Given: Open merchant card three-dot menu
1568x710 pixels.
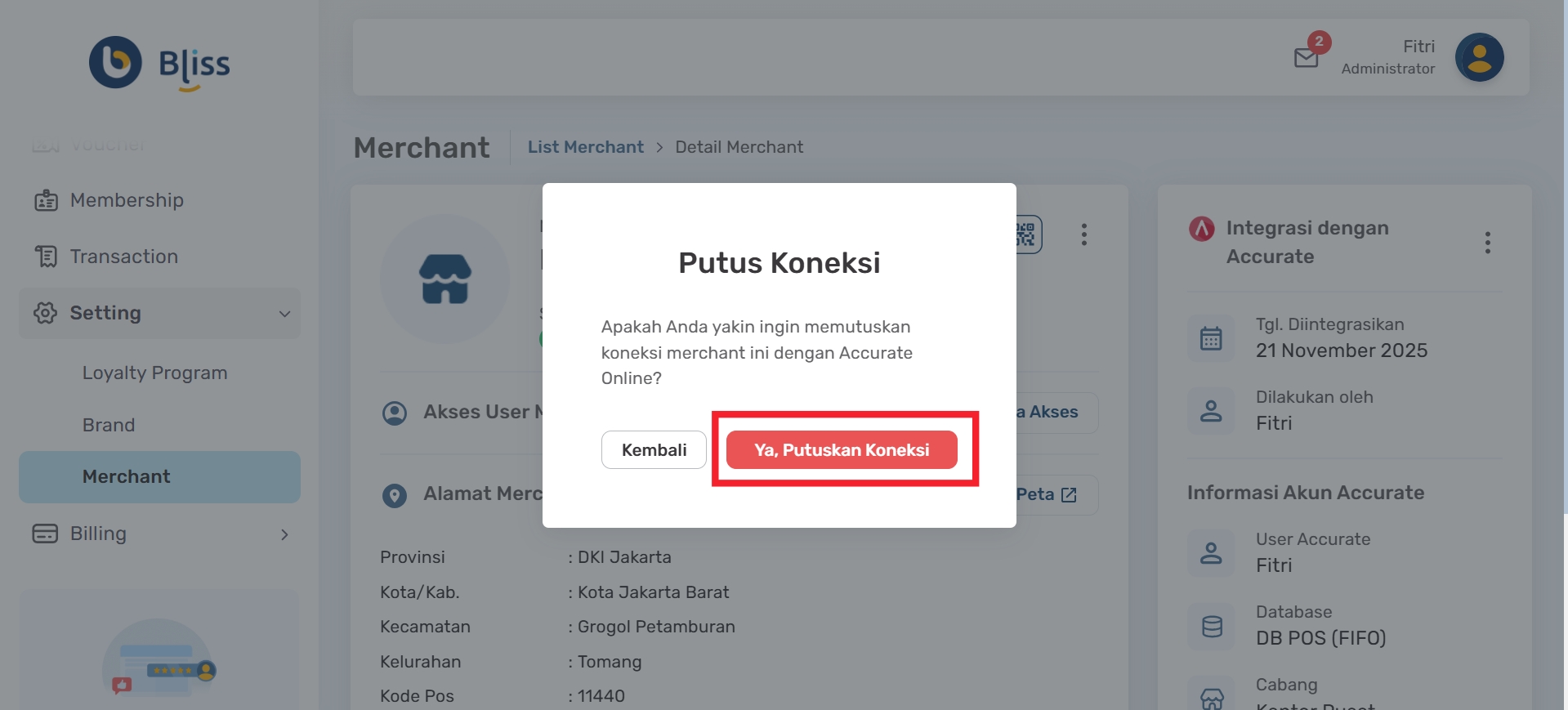Looking at the screenshot, I should (x=1084, y=234).
